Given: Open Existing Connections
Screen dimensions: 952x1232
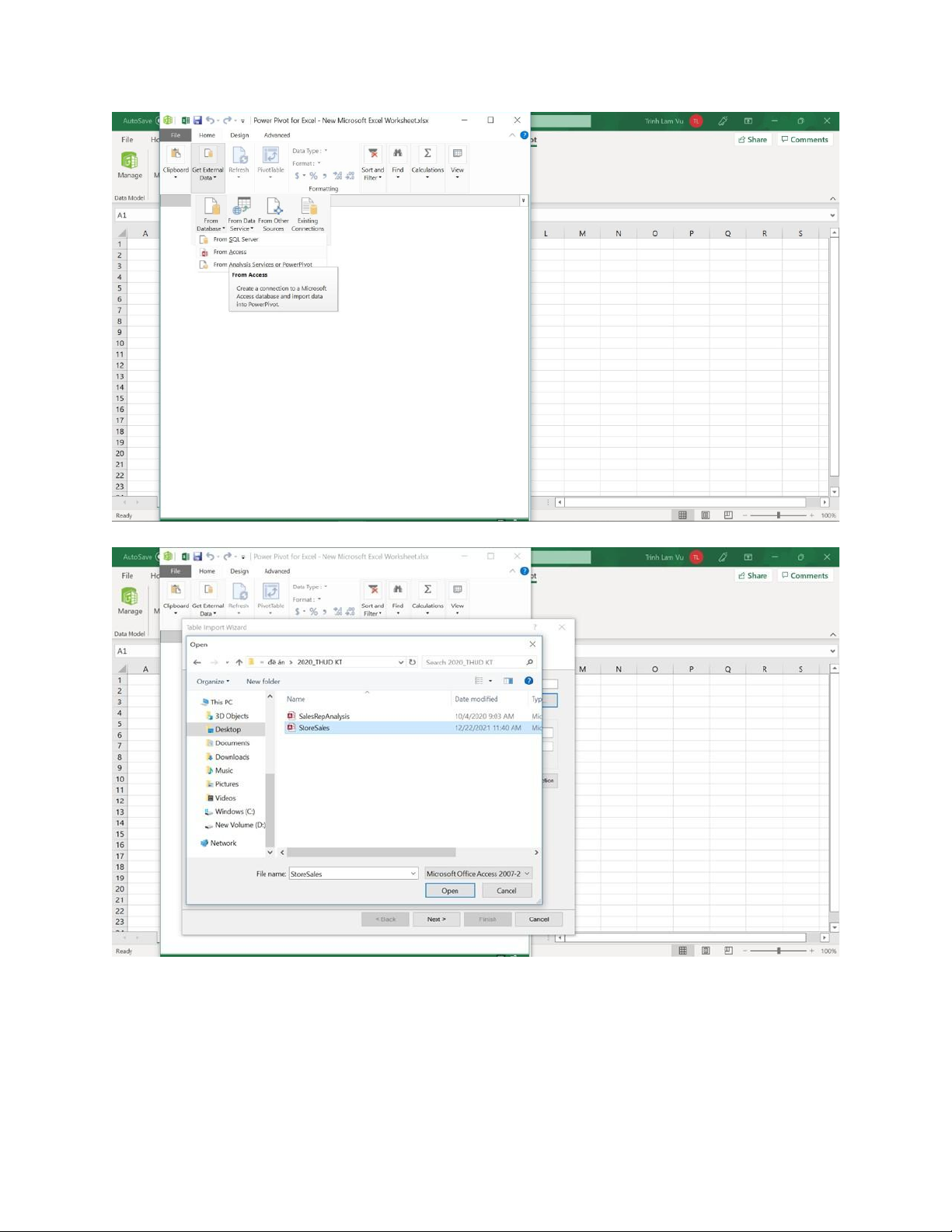Looking at the screenshot, I should tap(308, 215).
